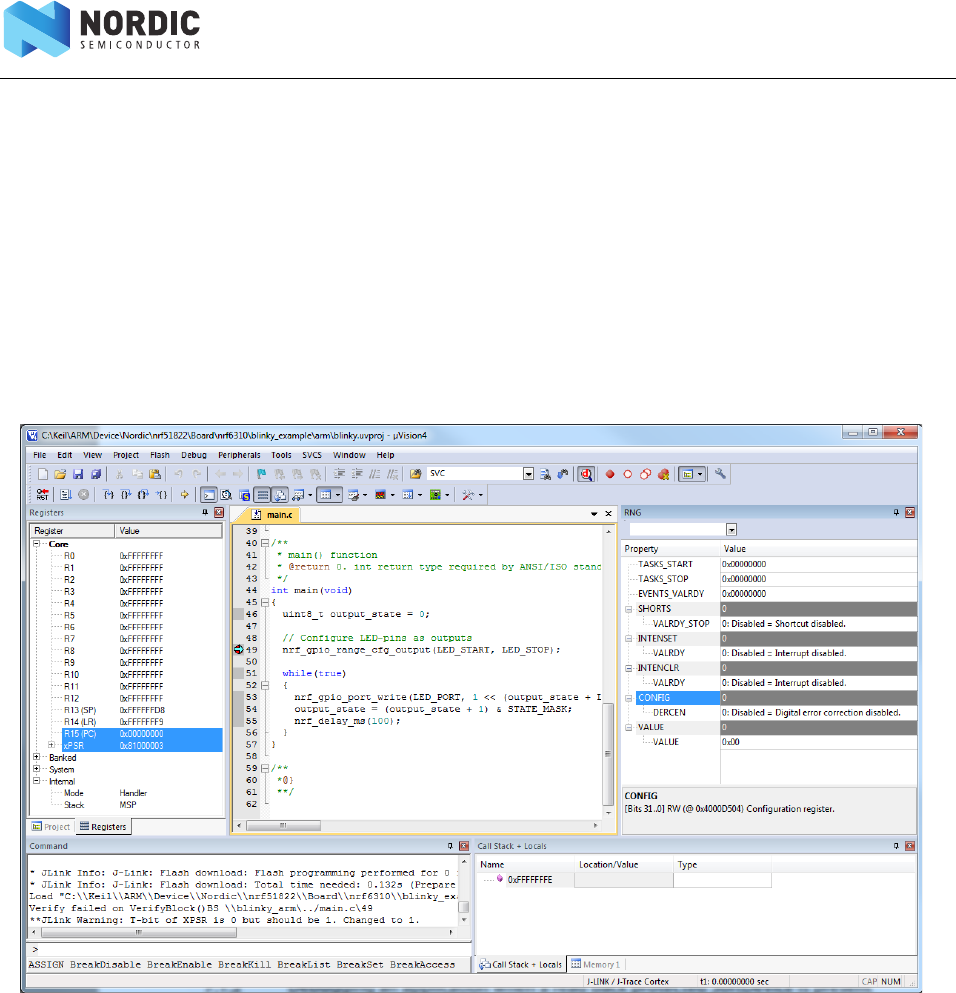Toggle the Command window icon
Image resolution: width=956 pixels, height=993 pixels.
pyautogui.click(x=208, y=495)
